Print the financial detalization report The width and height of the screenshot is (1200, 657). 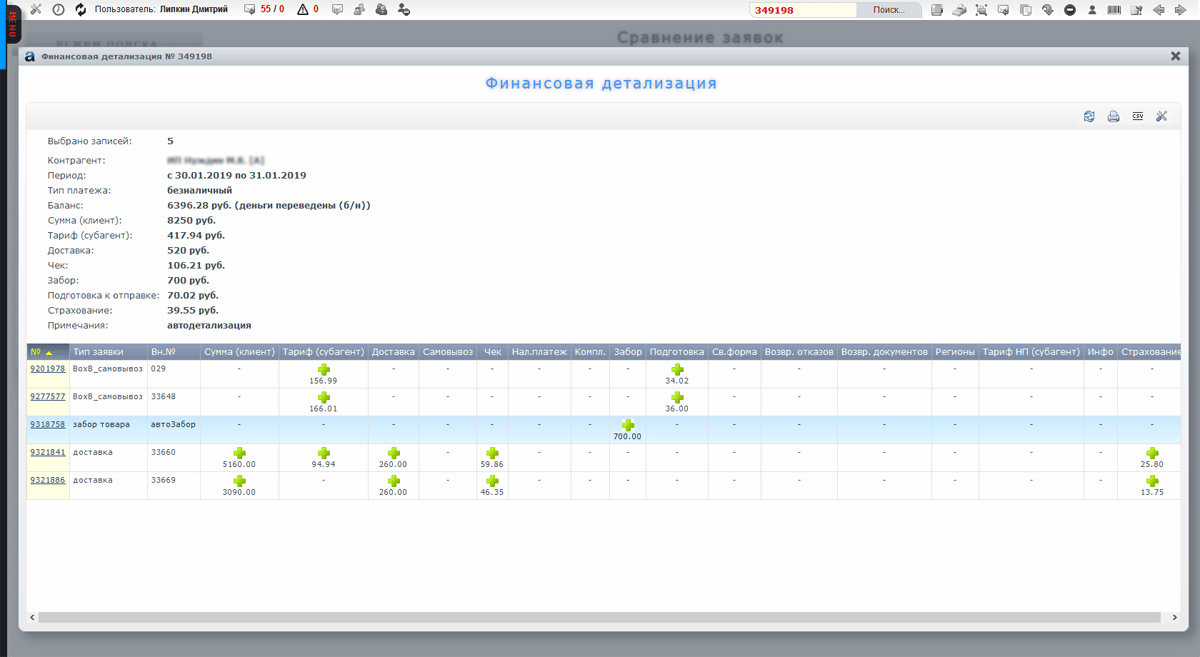coord(1113,117)
